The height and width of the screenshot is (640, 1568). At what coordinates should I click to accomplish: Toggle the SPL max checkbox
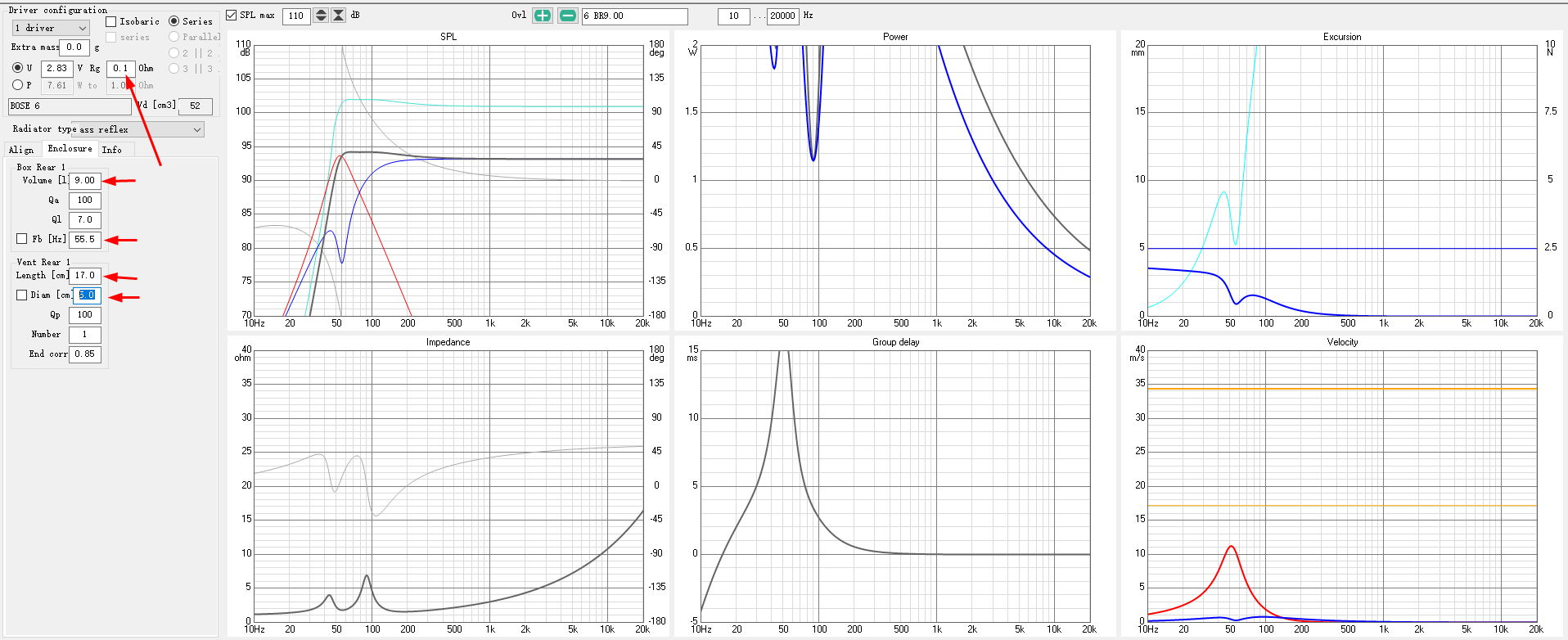click(x=232, y=16)
